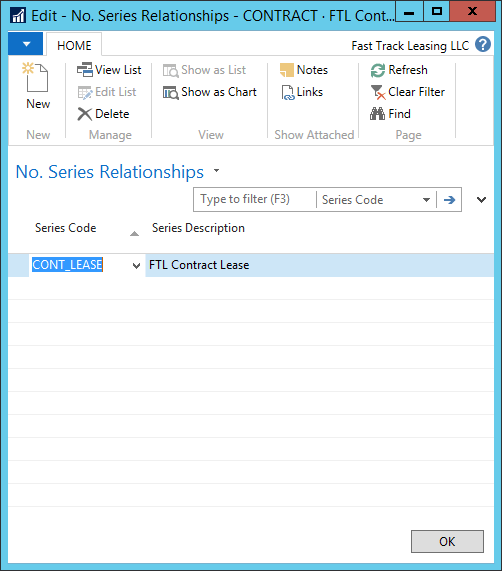Expand the Series Code filter field dropdown
Screen dimensions: 502x571
[426, 200]
